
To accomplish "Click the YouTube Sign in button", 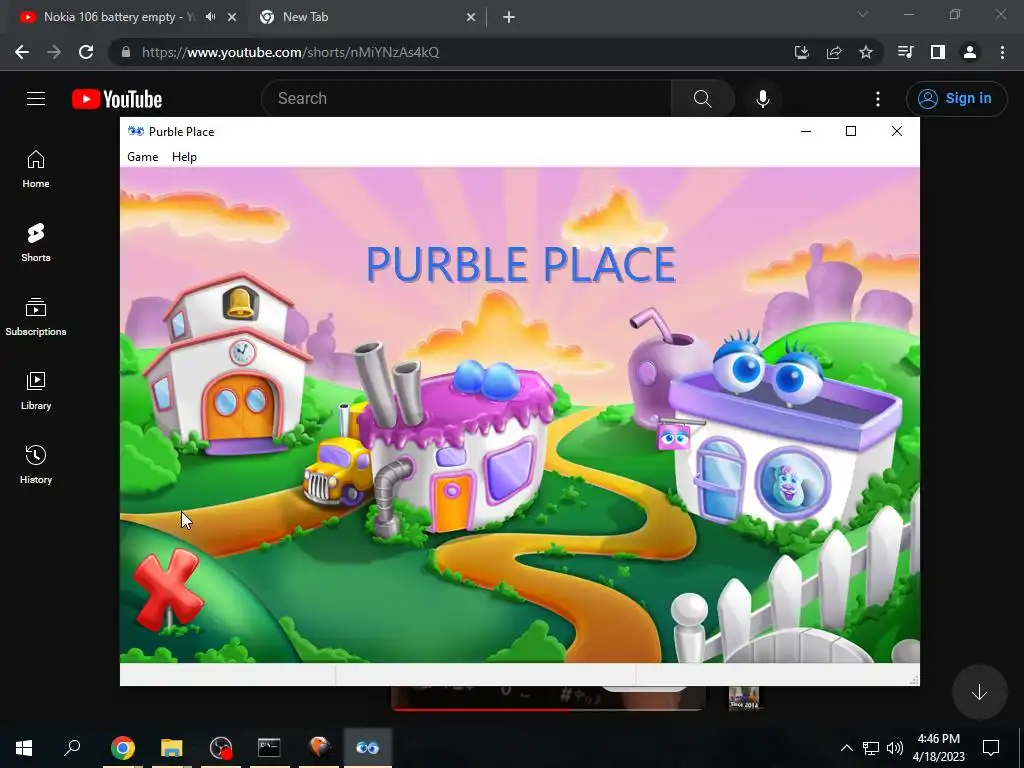I will coord(956,99).
